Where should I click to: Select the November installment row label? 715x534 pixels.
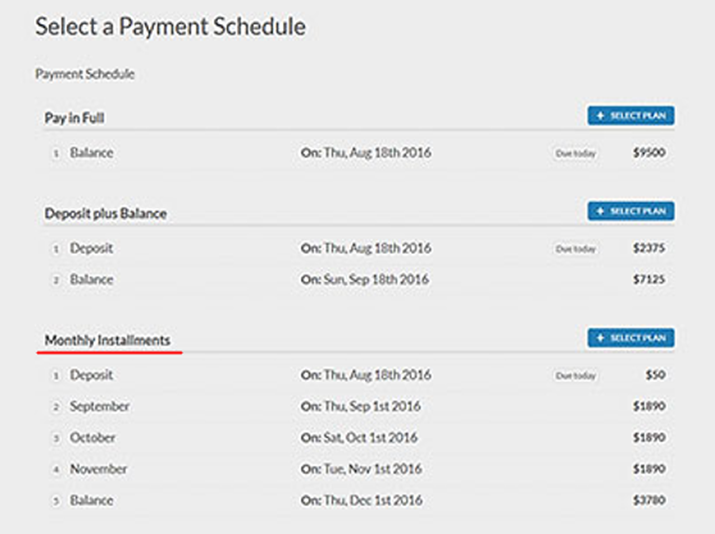click(x=98, y=469)
